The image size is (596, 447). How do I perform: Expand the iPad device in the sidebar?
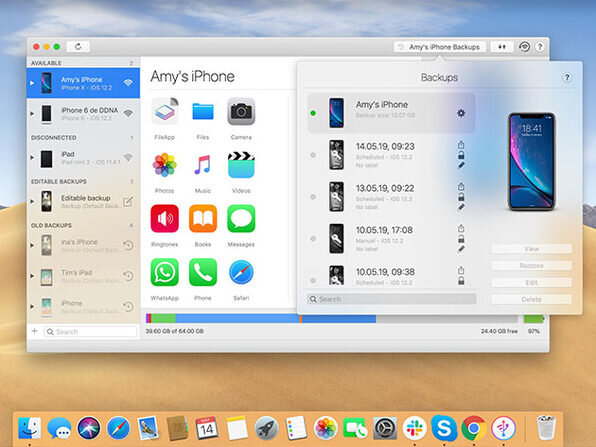tap(32, 157)
